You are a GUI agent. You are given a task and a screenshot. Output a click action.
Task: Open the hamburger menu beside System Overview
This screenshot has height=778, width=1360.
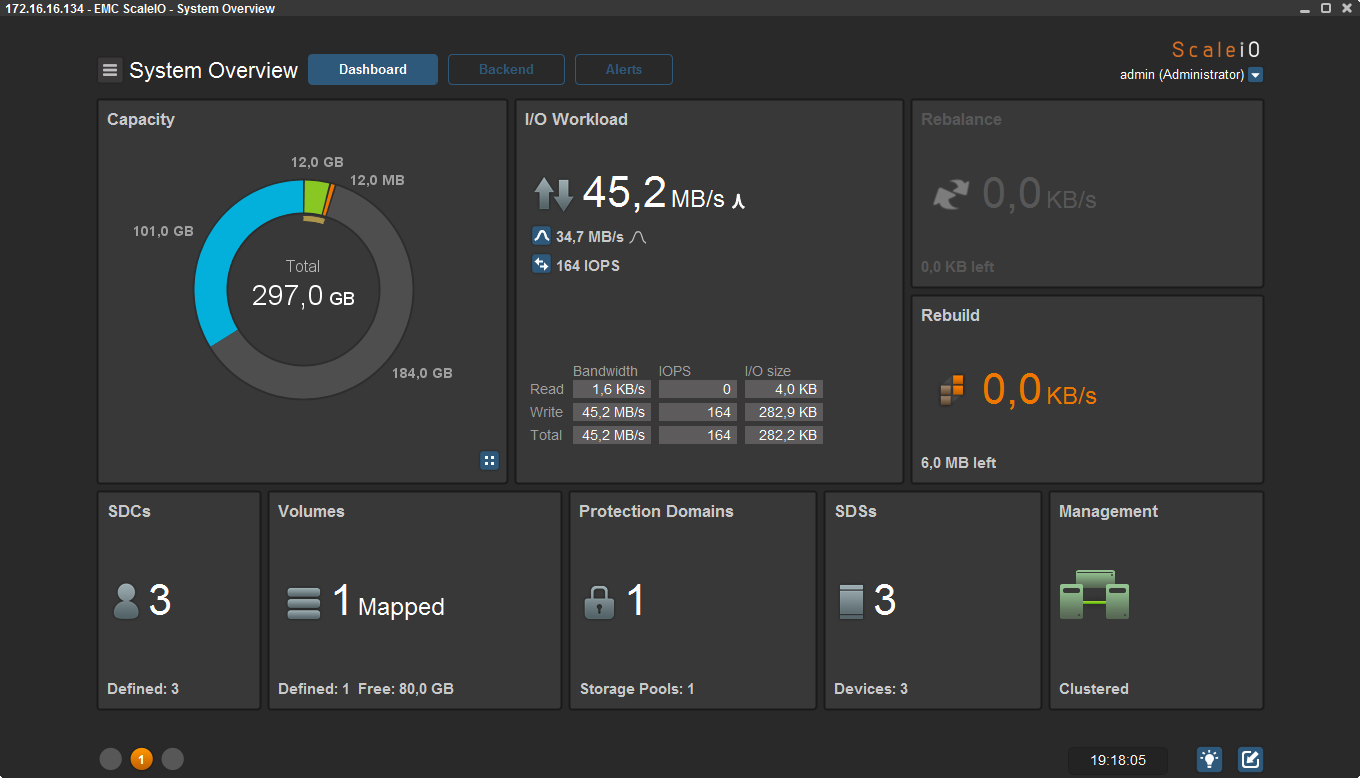pyautogui.click(x=110, y=70)
